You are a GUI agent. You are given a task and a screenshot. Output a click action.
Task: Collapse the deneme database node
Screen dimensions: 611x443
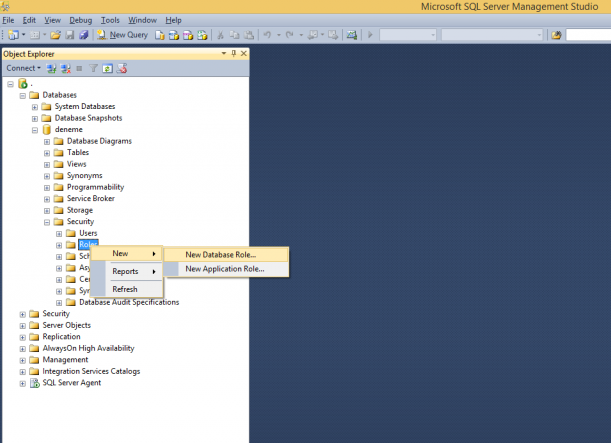35,130
